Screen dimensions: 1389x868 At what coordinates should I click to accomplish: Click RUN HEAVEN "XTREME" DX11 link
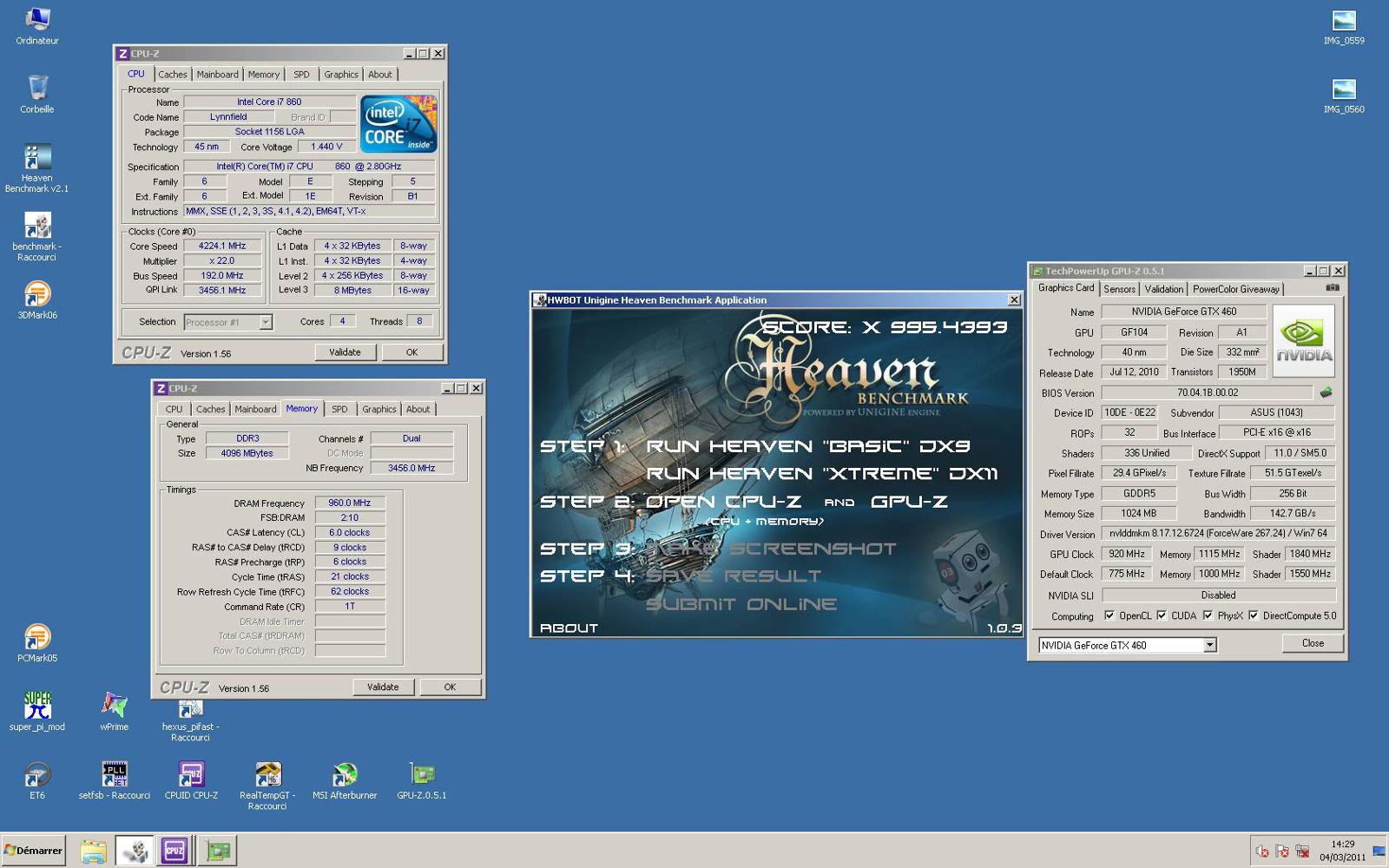click(821, 474)
